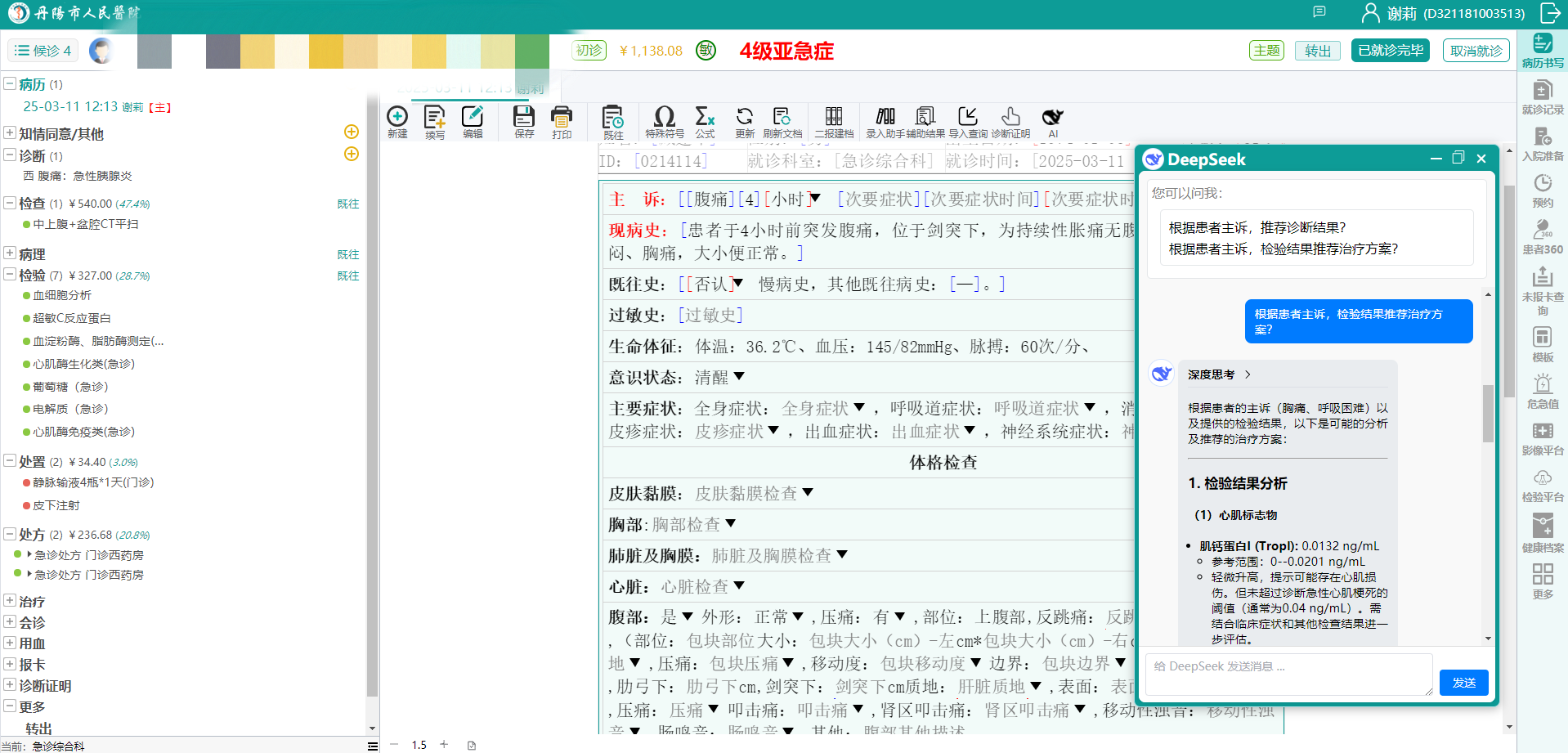Open 入院准备 in the right sidebar
Viewport: 1568px width, 753px height.
click(1543, 145)
